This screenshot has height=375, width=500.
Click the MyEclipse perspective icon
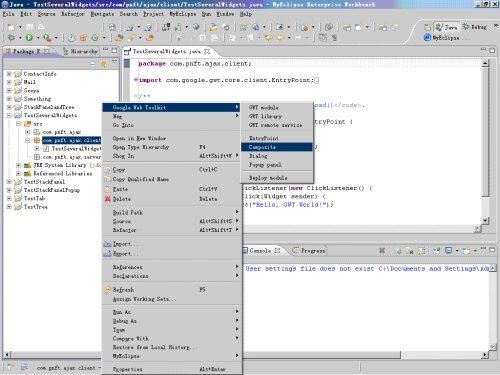point(427,37)
